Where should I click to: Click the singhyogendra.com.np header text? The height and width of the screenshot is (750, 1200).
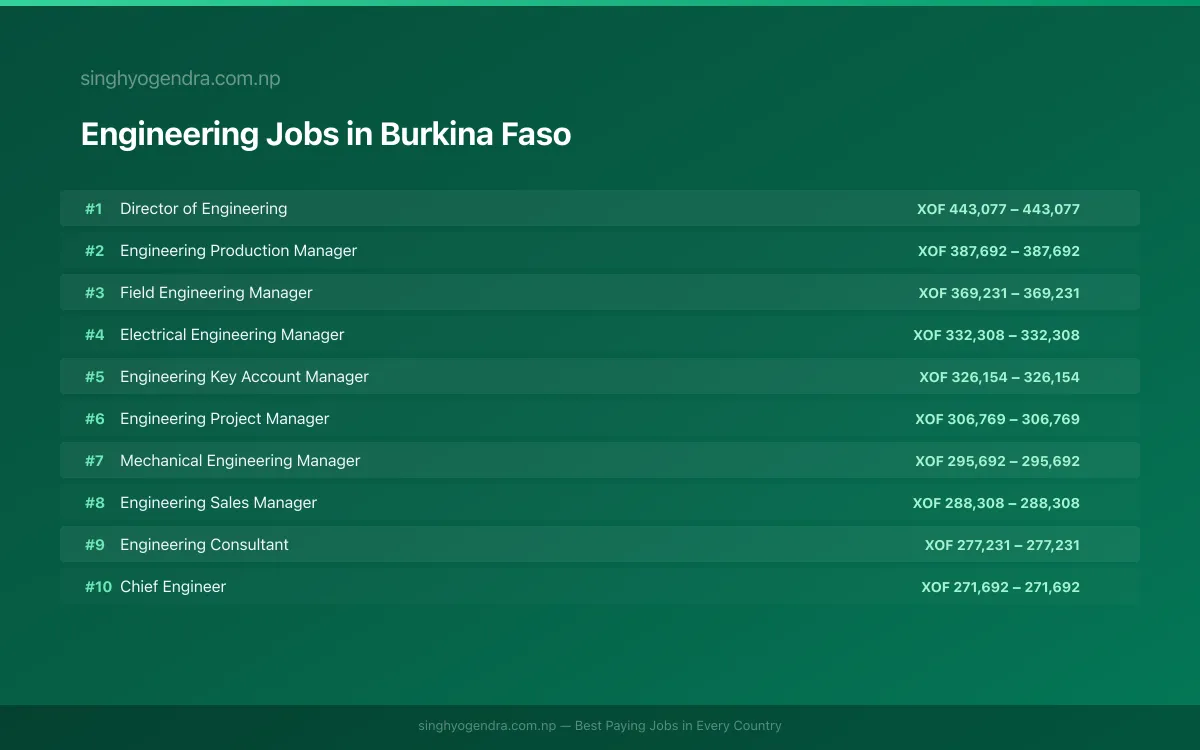click(x=180, y=79)
